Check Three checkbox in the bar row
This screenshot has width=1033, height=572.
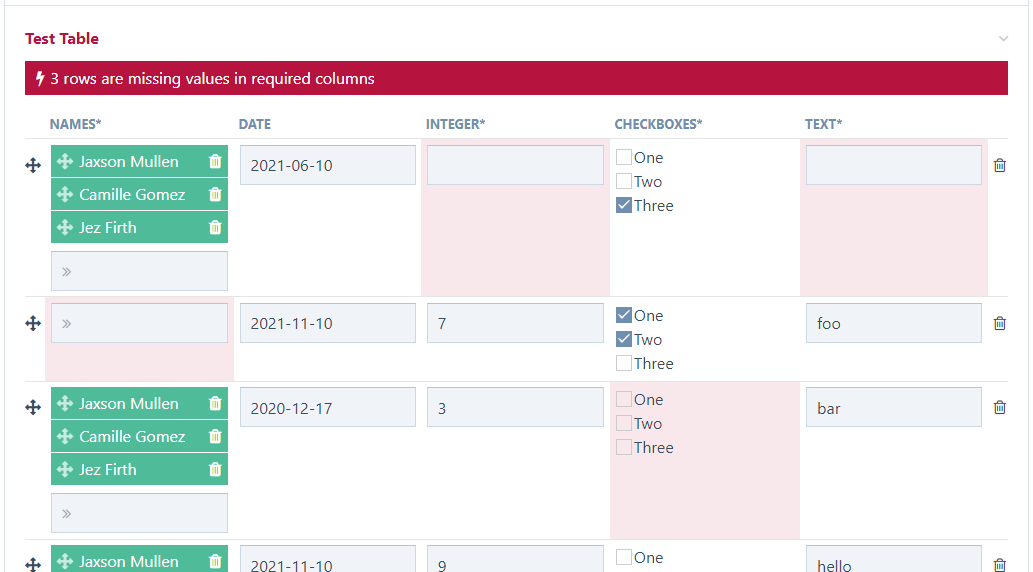click(x=624, y=447)
